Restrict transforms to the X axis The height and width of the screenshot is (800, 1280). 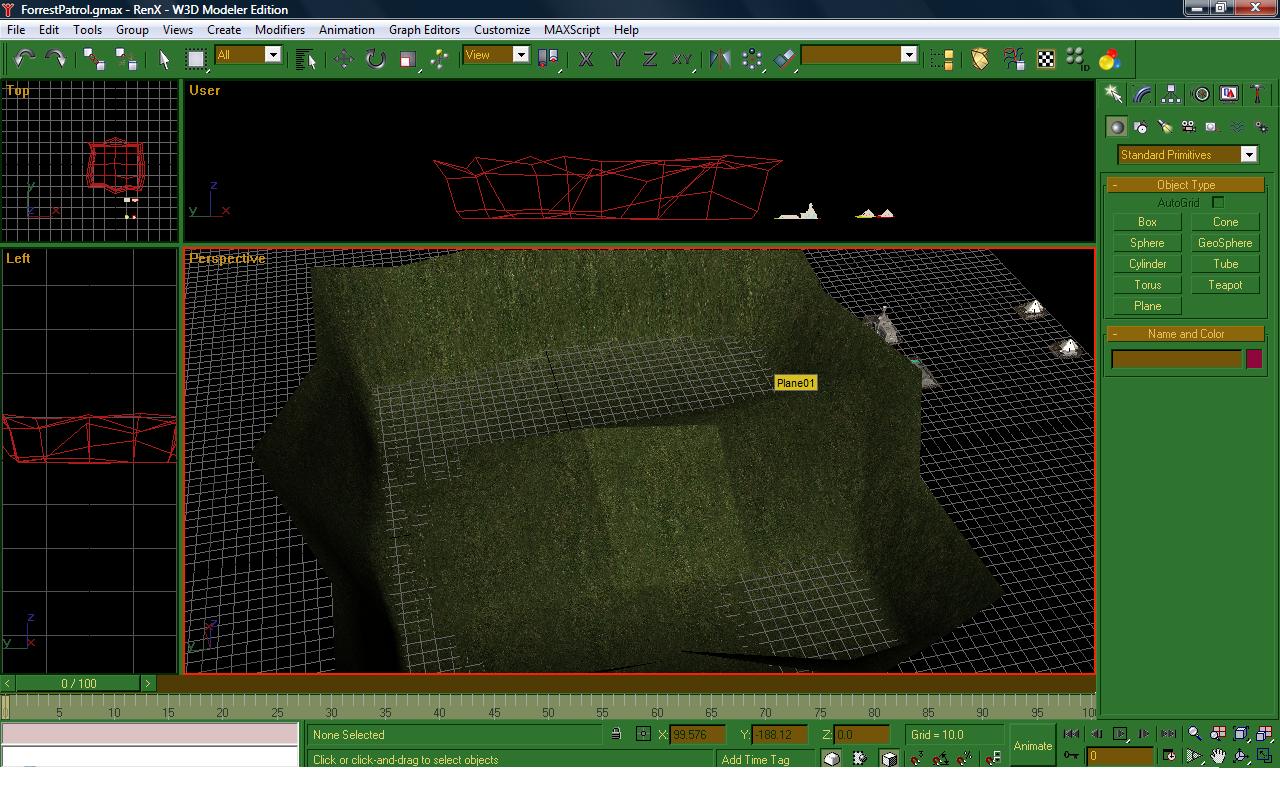586,59
